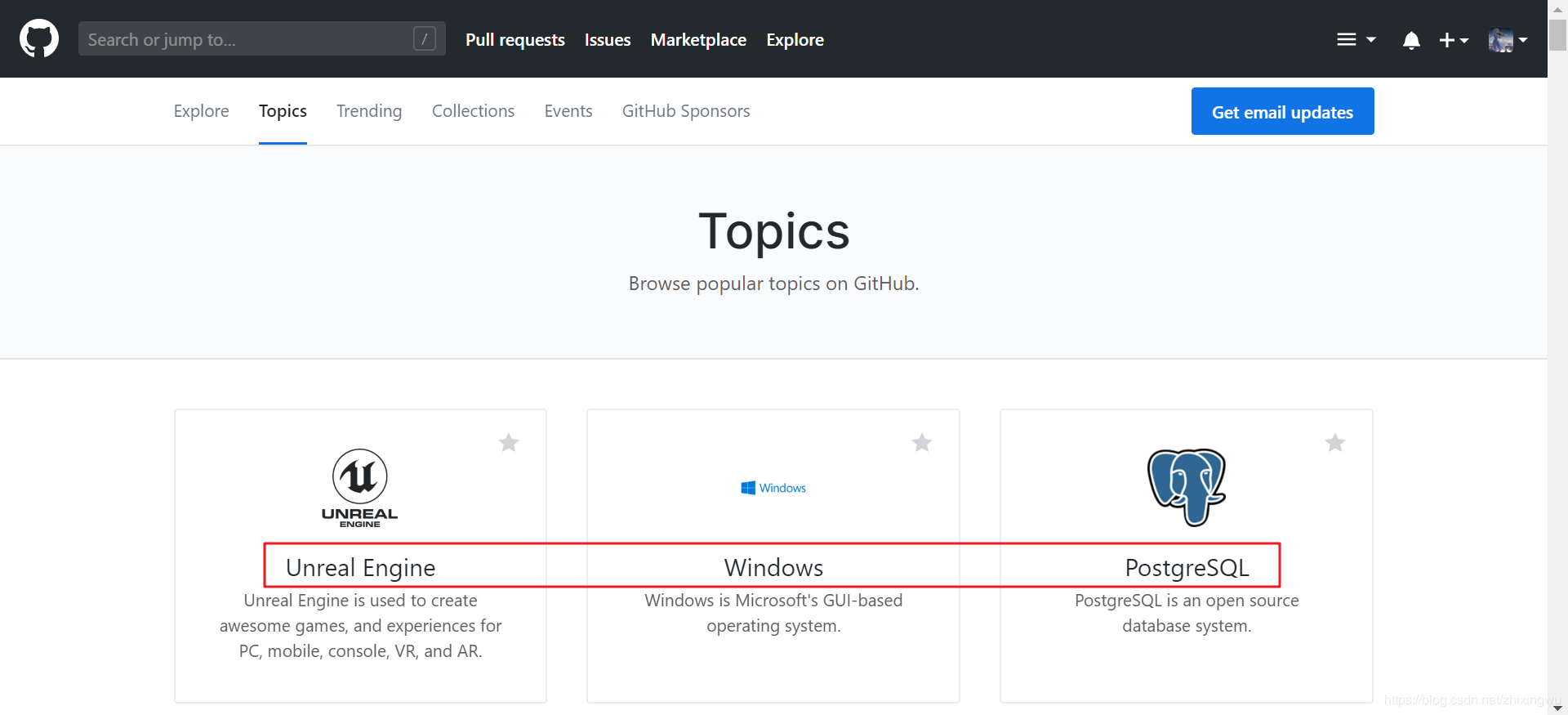Open the Windows topic title
The width and height of the screenshot is (1568, 715).
tap(773, 567)
